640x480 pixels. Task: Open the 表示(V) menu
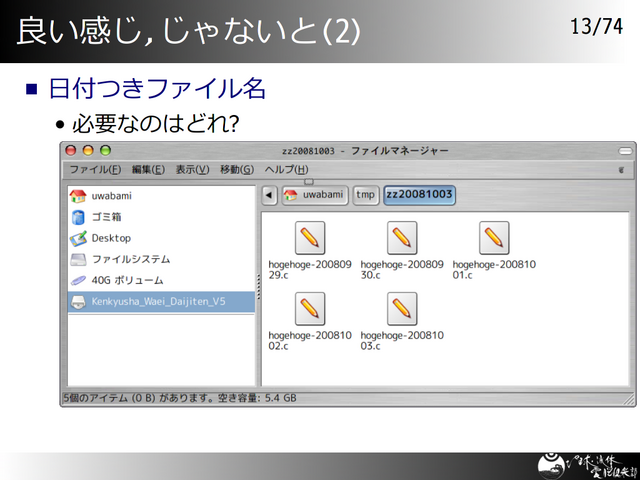tap(192, 169)
